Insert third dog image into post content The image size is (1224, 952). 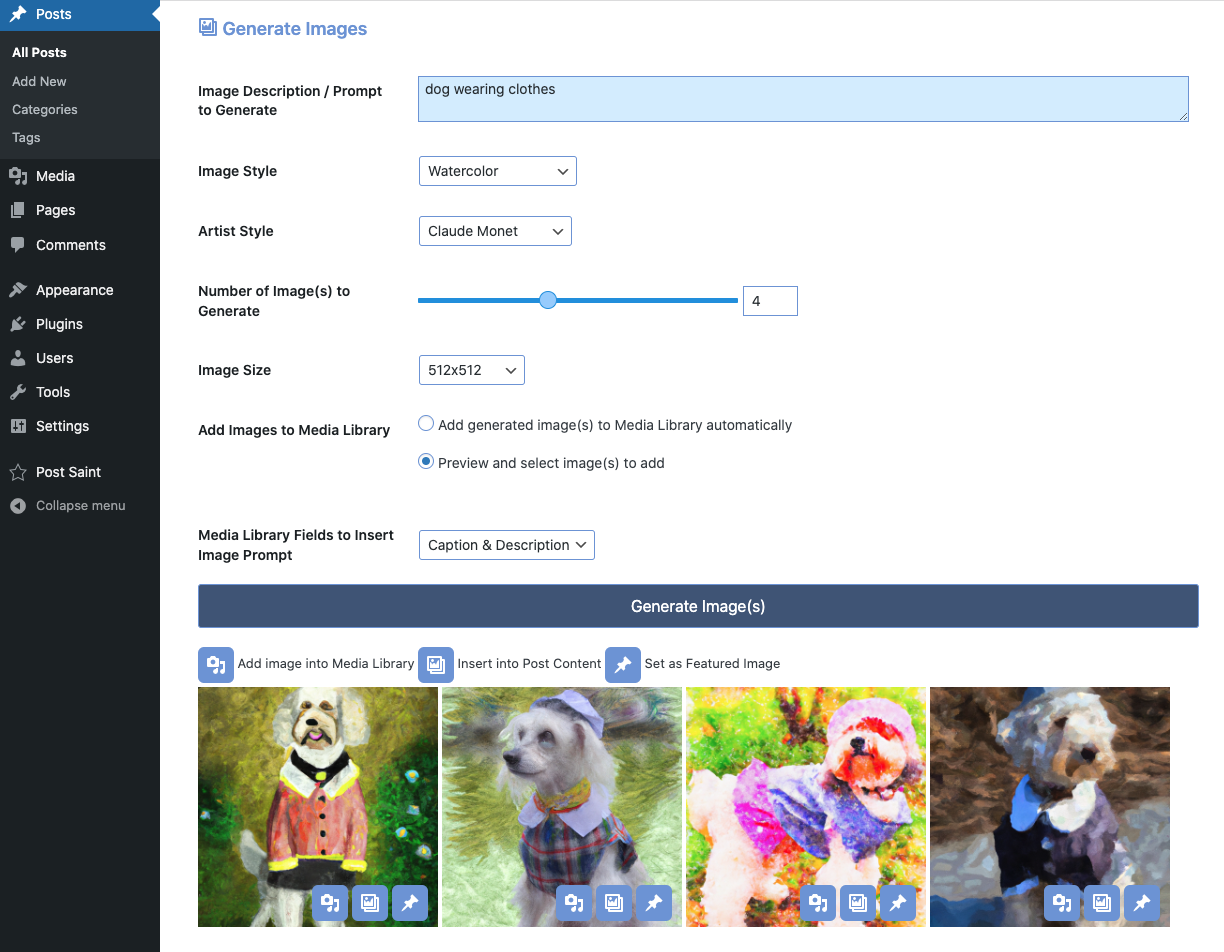click(x=858, y=903)
